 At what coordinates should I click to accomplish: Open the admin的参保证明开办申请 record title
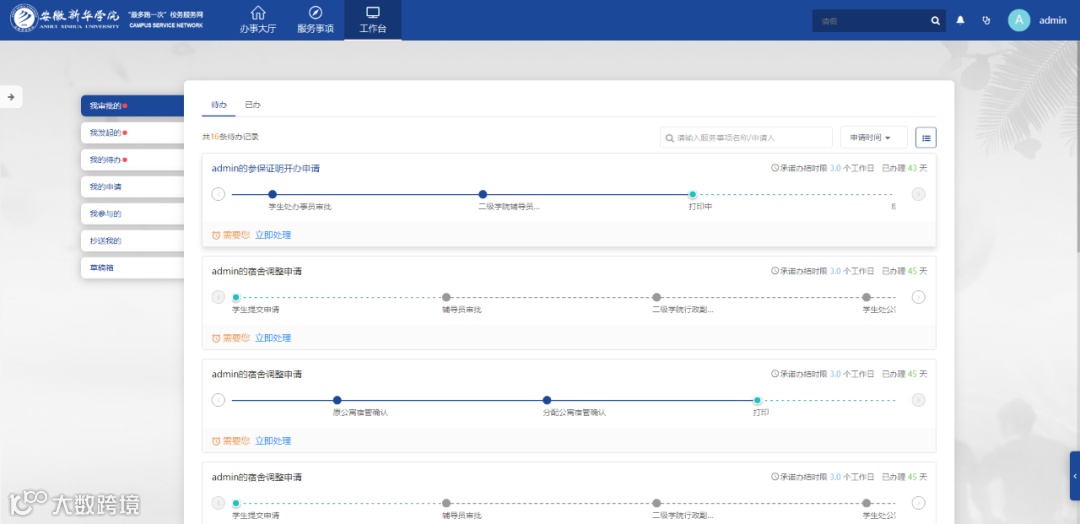coord(265,168)
